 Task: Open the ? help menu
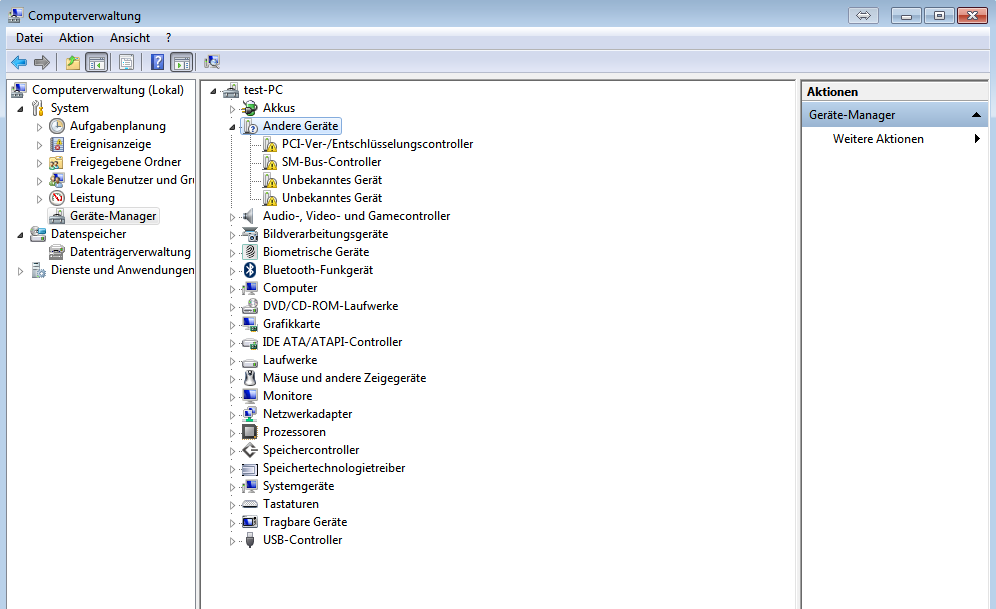[168, 38]
